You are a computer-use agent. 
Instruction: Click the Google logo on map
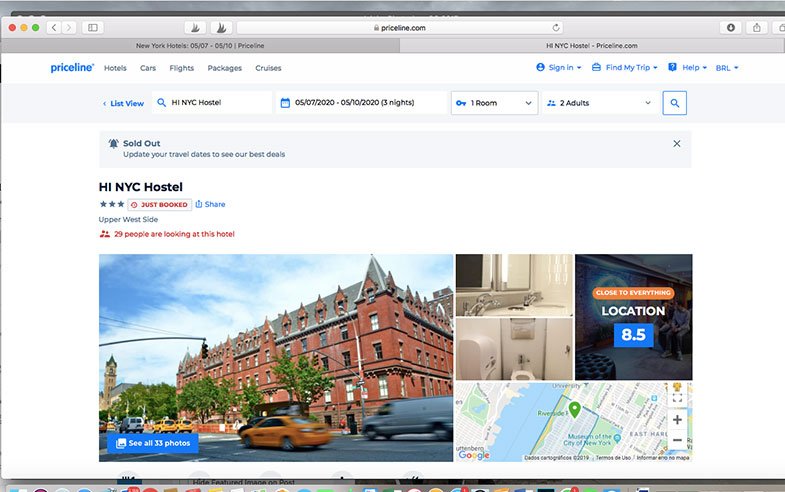tap(474, 454)
